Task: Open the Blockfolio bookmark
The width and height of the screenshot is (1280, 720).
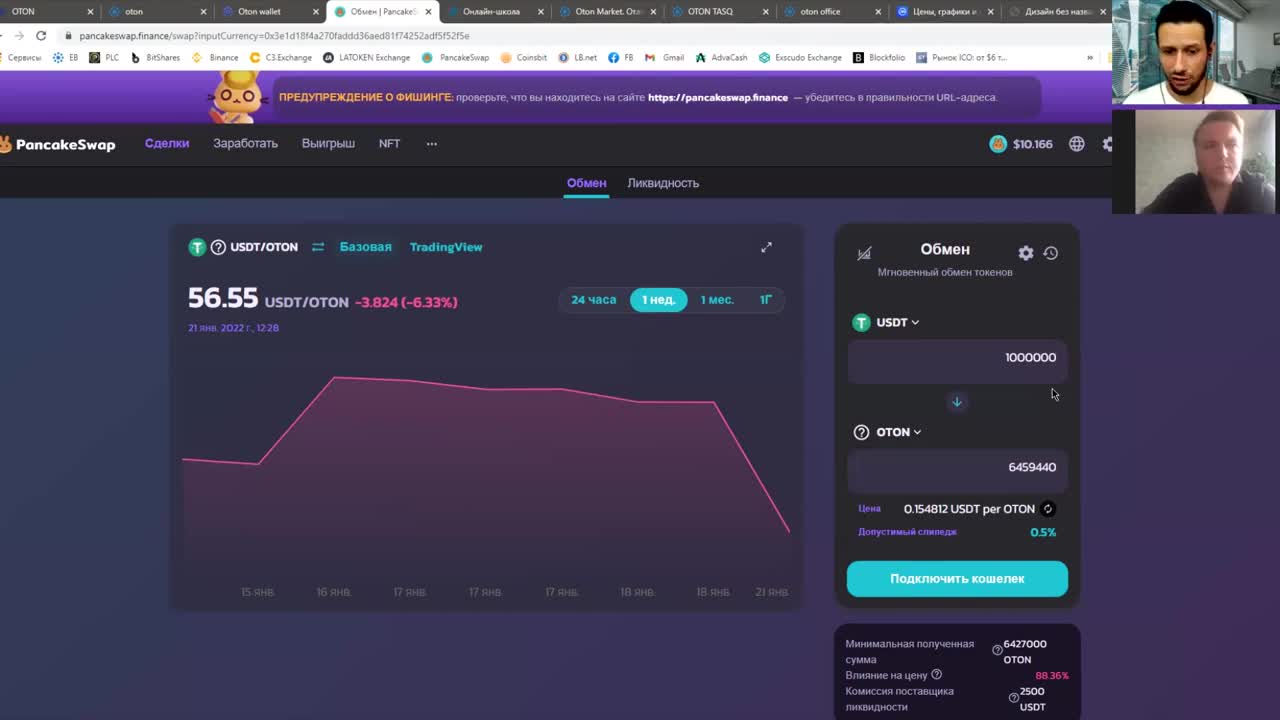Action: click(x=879, y=57)
